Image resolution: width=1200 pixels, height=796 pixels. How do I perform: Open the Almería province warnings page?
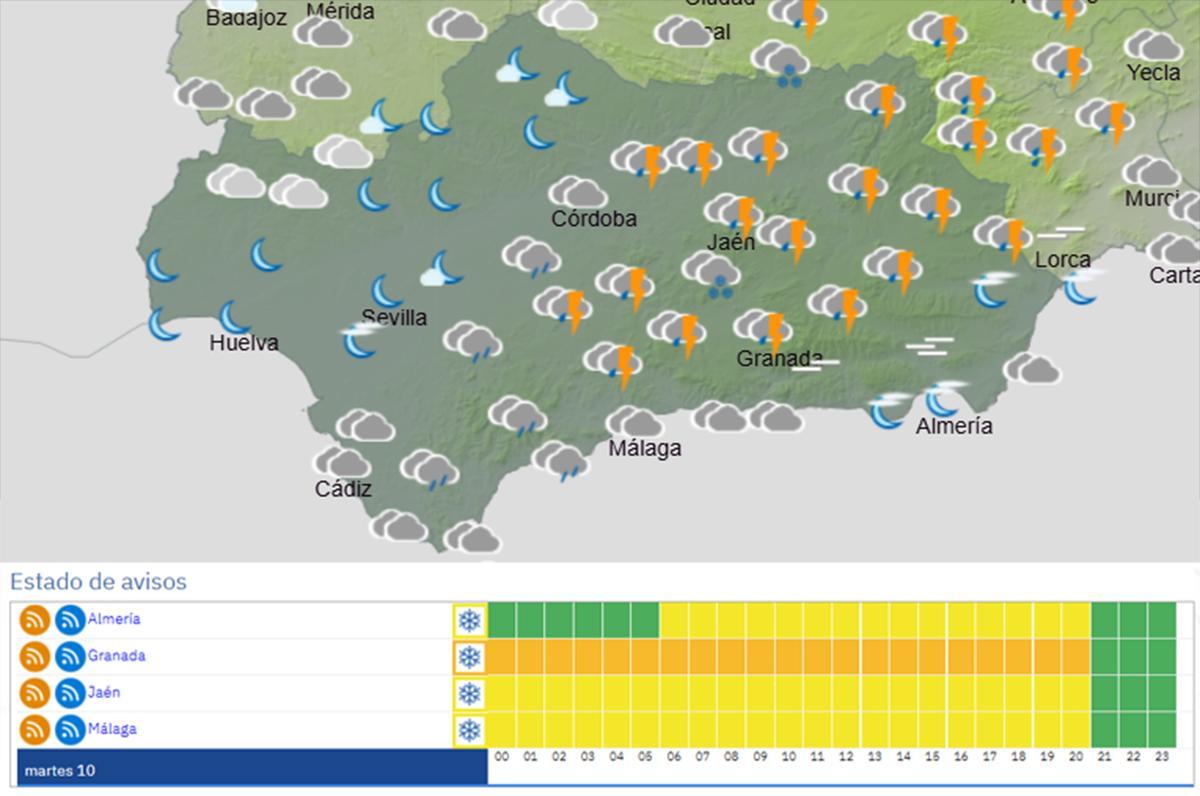click(113, 619)
